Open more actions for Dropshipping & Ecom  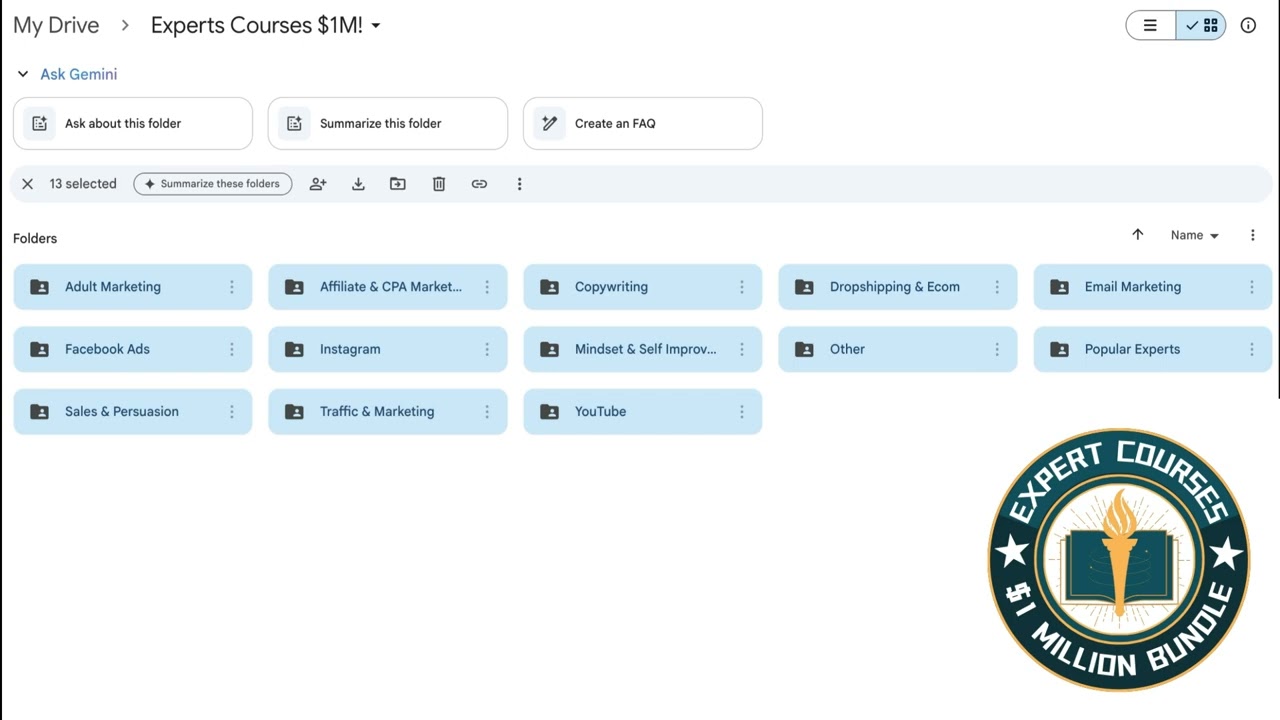coord(997,287)
